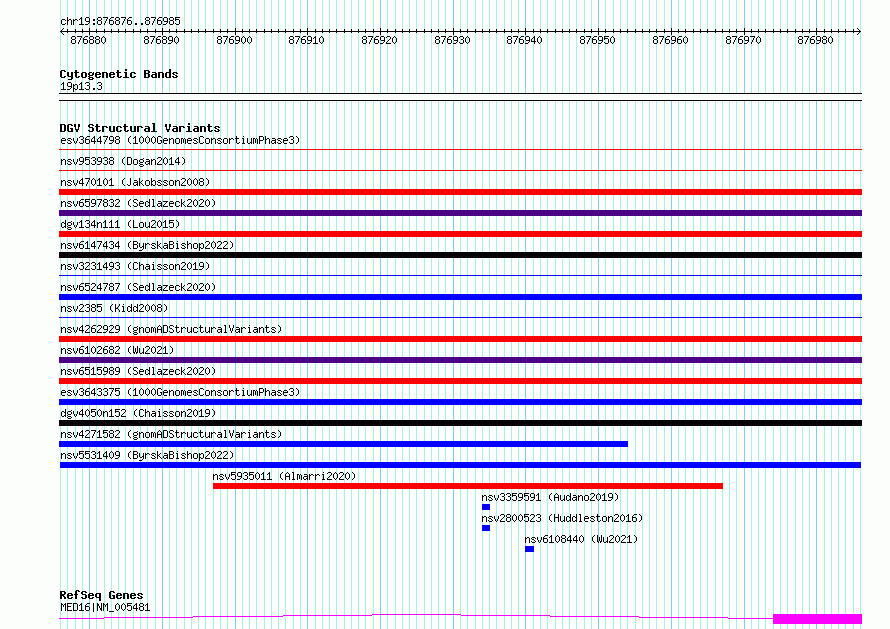Click ruler position 876920

[379, 40]
